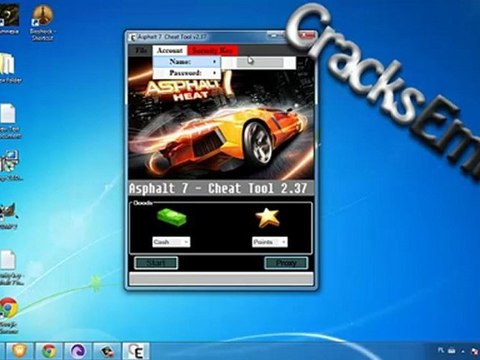Viewport: 480px width, 360px height.
Task: Click the Start button
Action: point(156,263)
